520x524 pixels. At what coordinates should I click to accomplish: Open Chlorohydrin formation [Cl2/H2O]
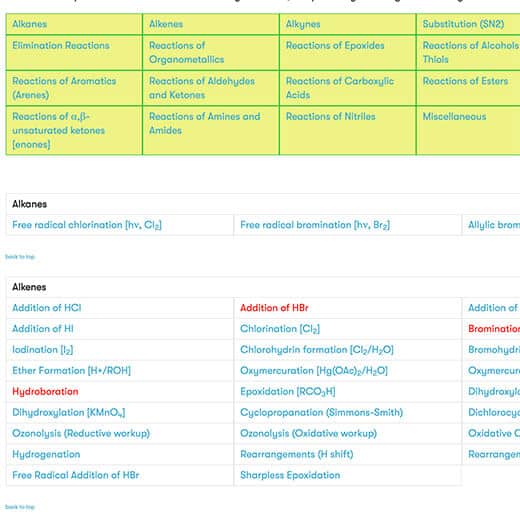pyautogui.click(x=317, y=350)
